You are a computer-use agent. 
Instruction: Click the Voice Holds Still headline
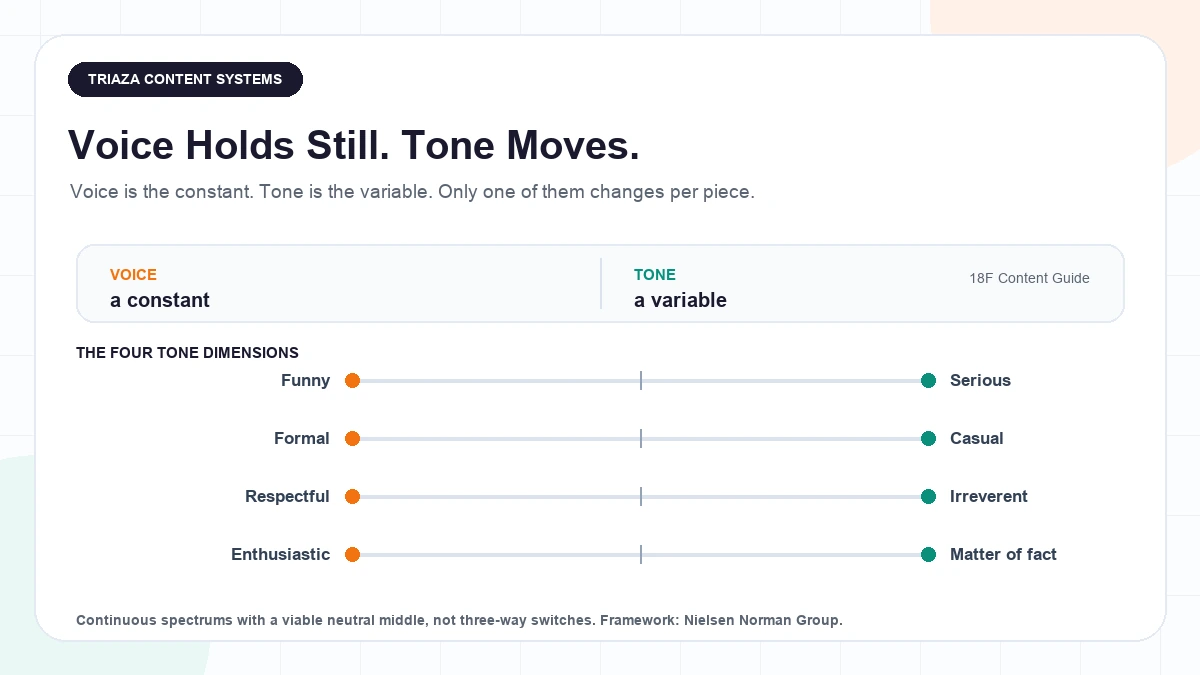click(353, 146)
